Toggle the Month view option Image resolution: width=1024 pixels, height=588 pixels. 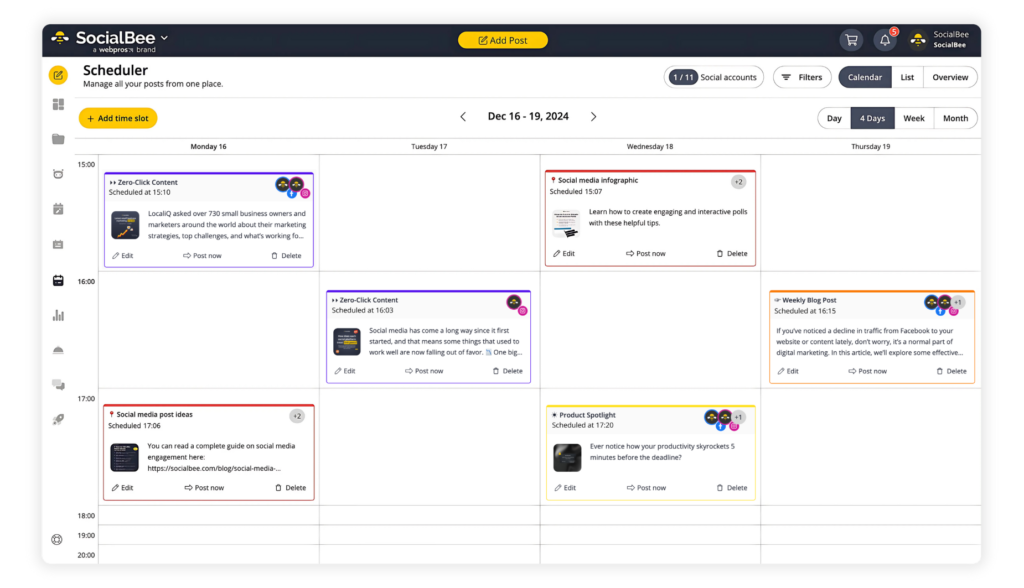[x=955, y=117]
